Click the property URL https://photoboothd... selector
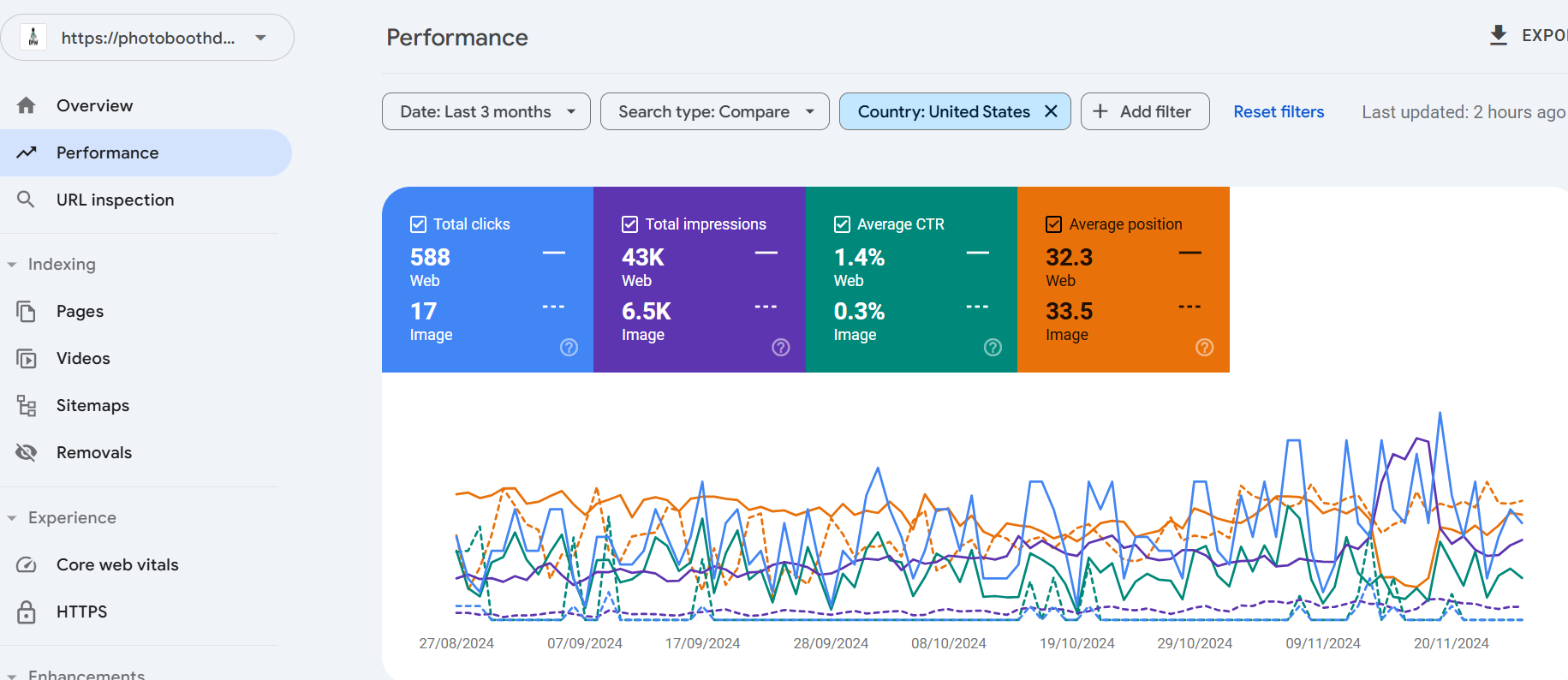 pyautogui.click(x=147, y=38)
